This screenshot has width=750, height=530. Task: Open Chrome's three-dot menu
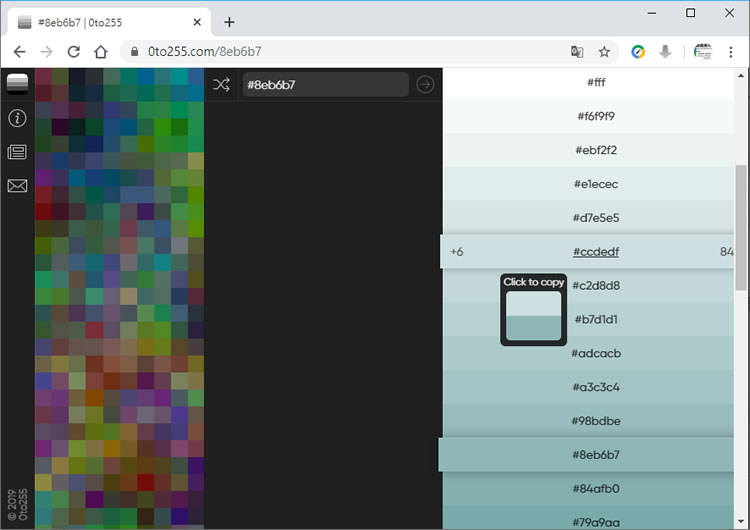pyautogui.click(x=731, y=52)
